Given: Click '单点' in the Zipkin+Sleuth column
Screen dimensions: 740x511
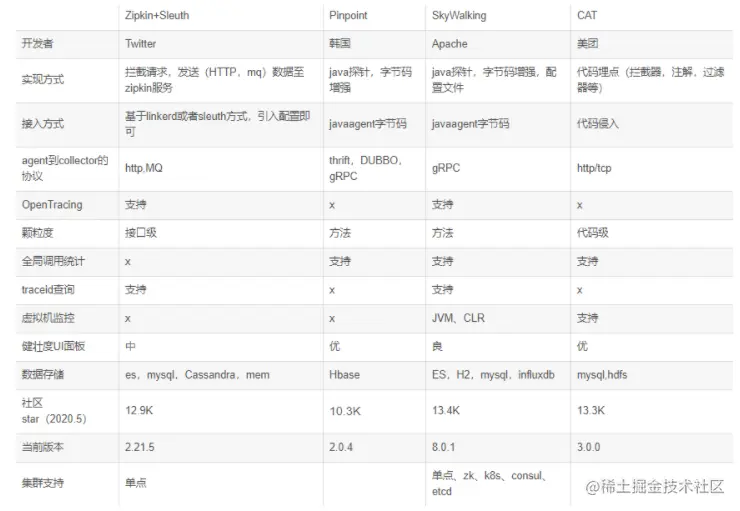Looking at the screenshot, I should (135, 483).
